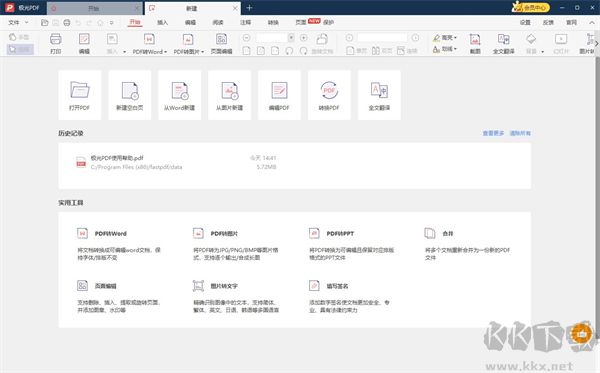
Task: Switch to the 注释 ribbon tab
Action: (245, 23)
